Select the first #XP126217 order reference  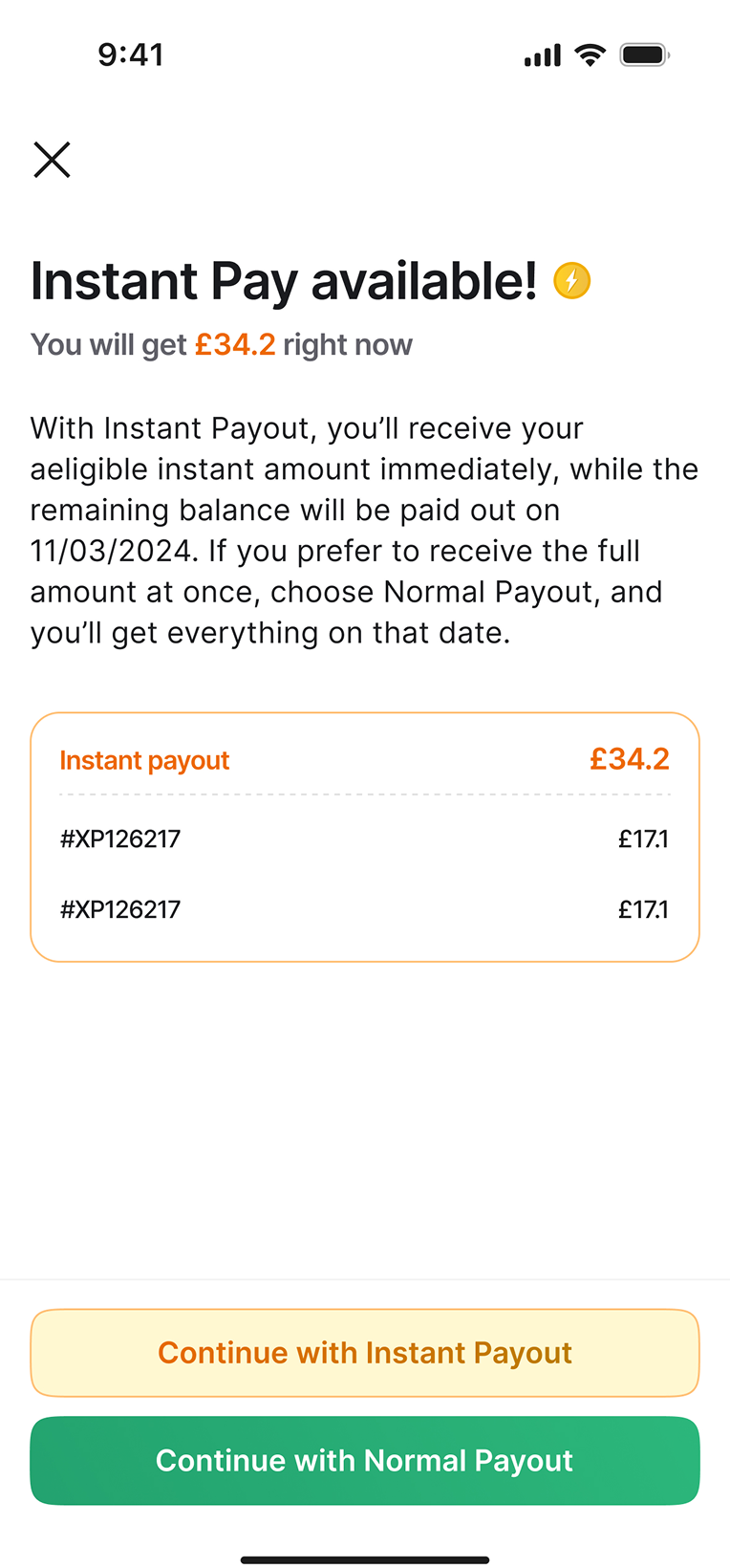[x=120, y=838]
